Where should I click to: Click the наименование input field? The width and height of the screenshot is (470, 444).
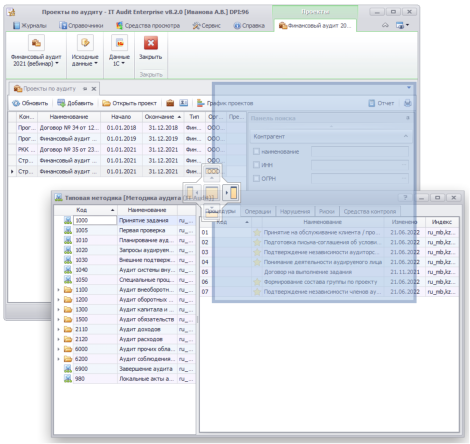(x=360, y=152)
